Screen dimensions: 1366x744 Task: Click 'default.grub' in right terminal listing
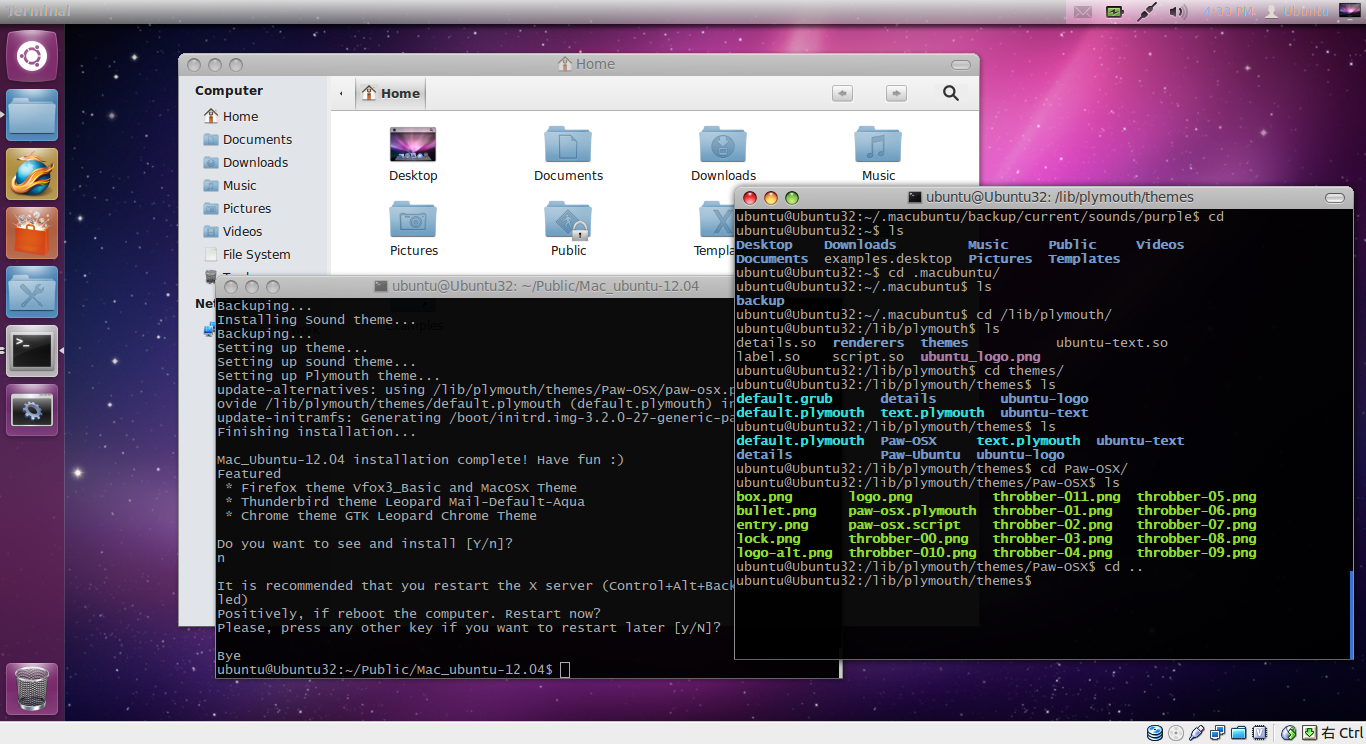click(x=784, y=398)
